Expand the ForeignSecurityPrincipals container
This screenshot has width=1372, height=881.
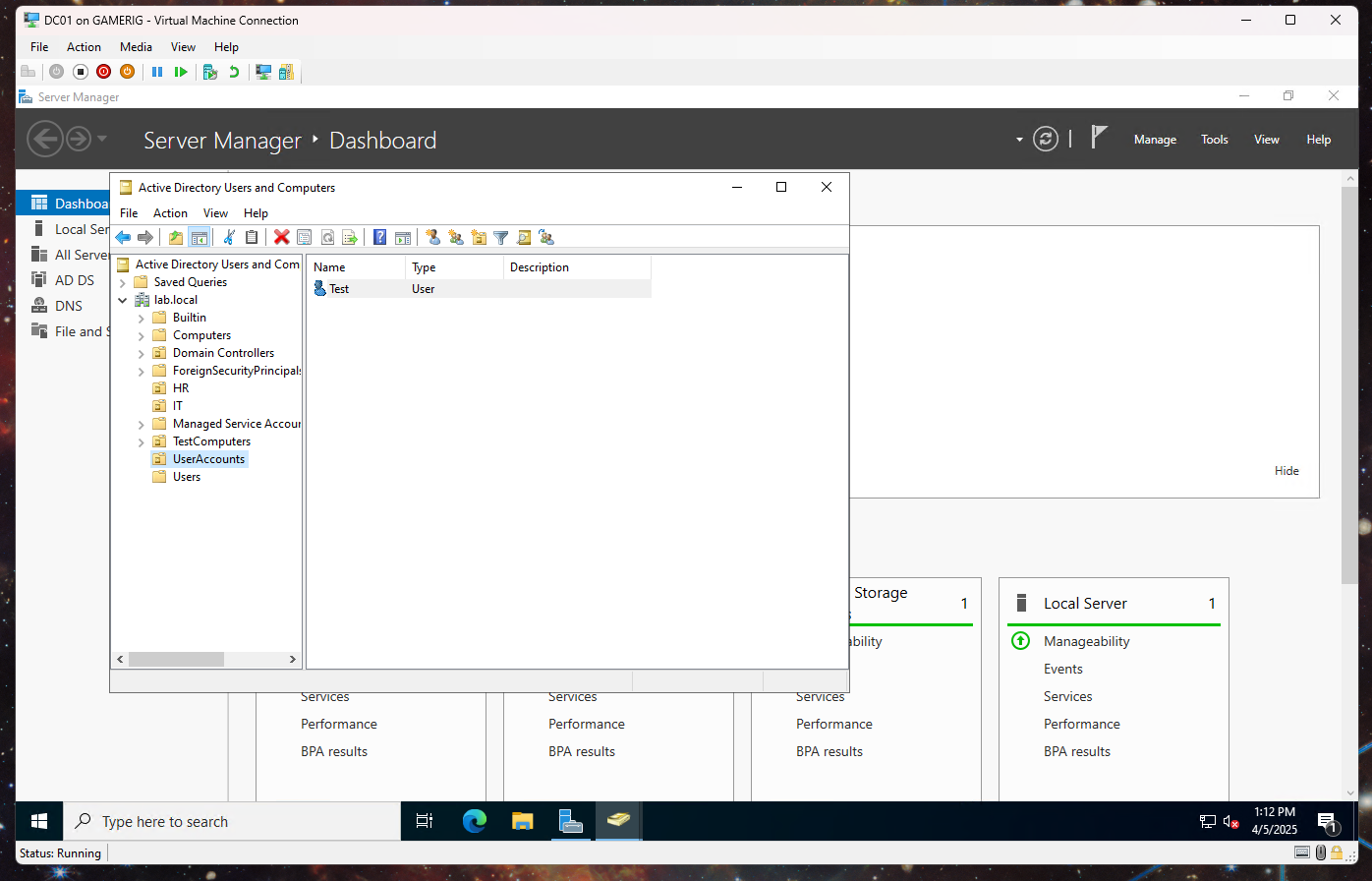pyautogui.click(x=141, y=371)
